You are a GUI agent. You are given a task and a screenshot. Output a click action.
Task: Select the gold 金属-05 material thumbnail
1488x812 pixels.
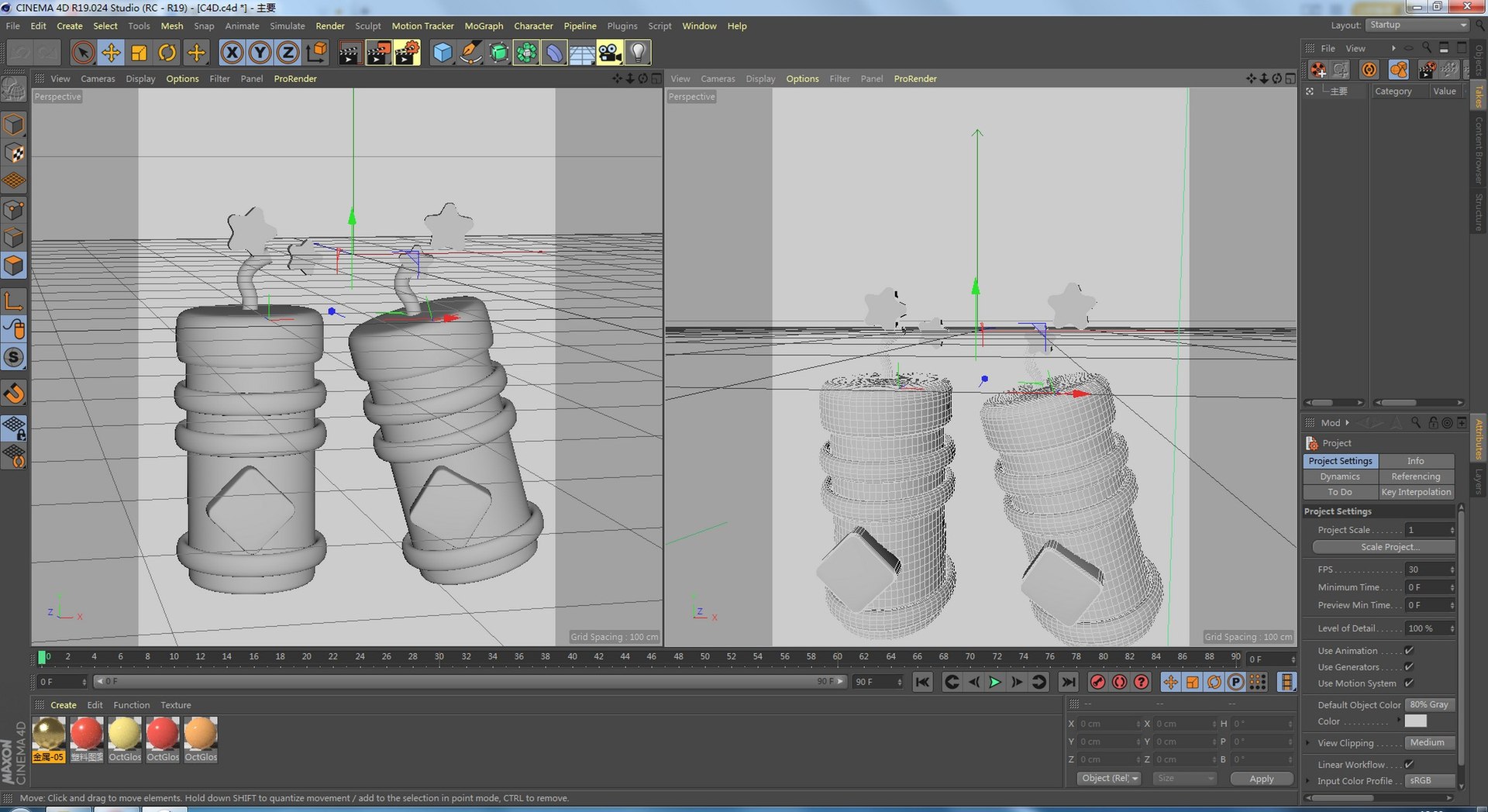[49, 739]
